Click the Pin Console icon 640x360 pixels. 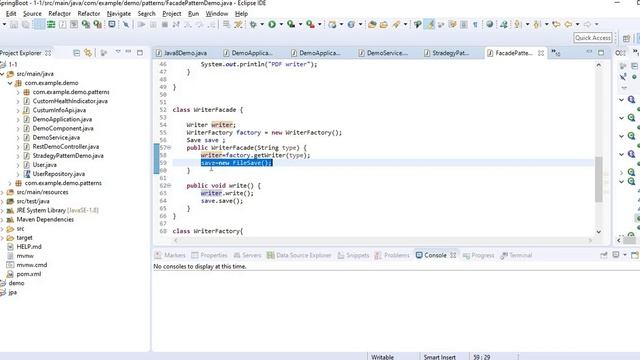click(604, 255)
